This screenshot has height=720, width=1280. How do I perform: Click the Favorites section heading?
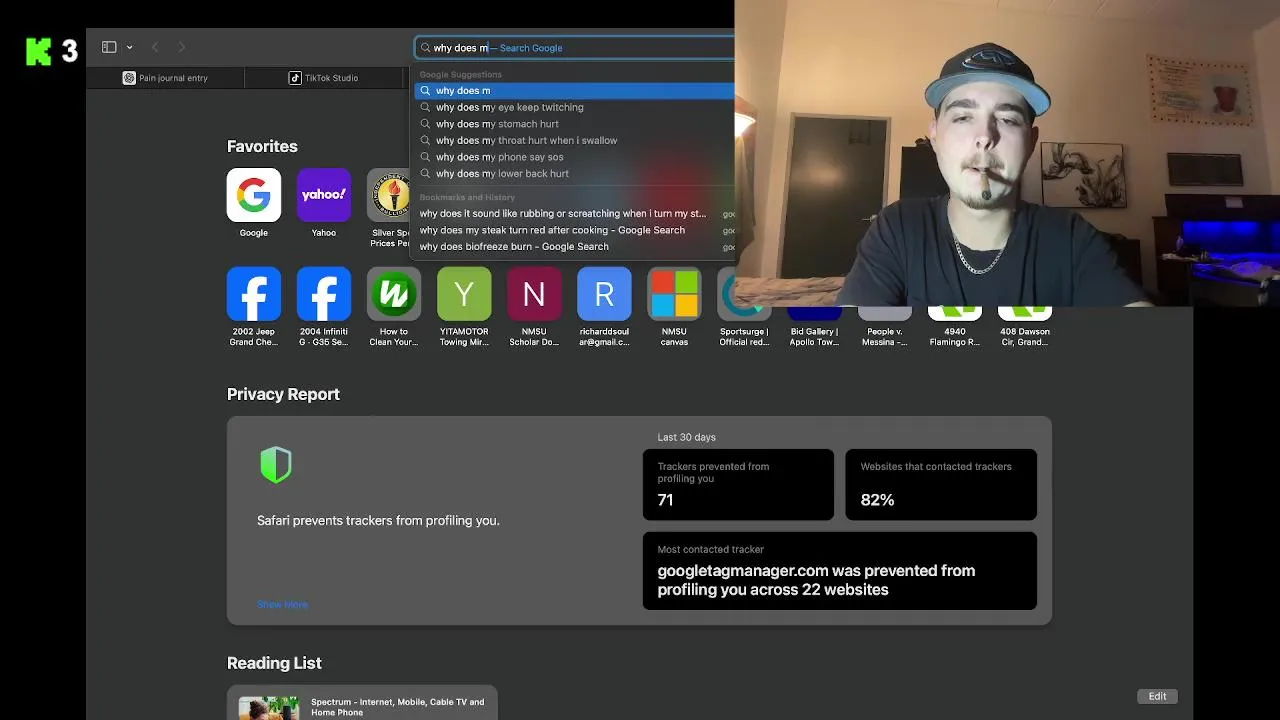262,146
